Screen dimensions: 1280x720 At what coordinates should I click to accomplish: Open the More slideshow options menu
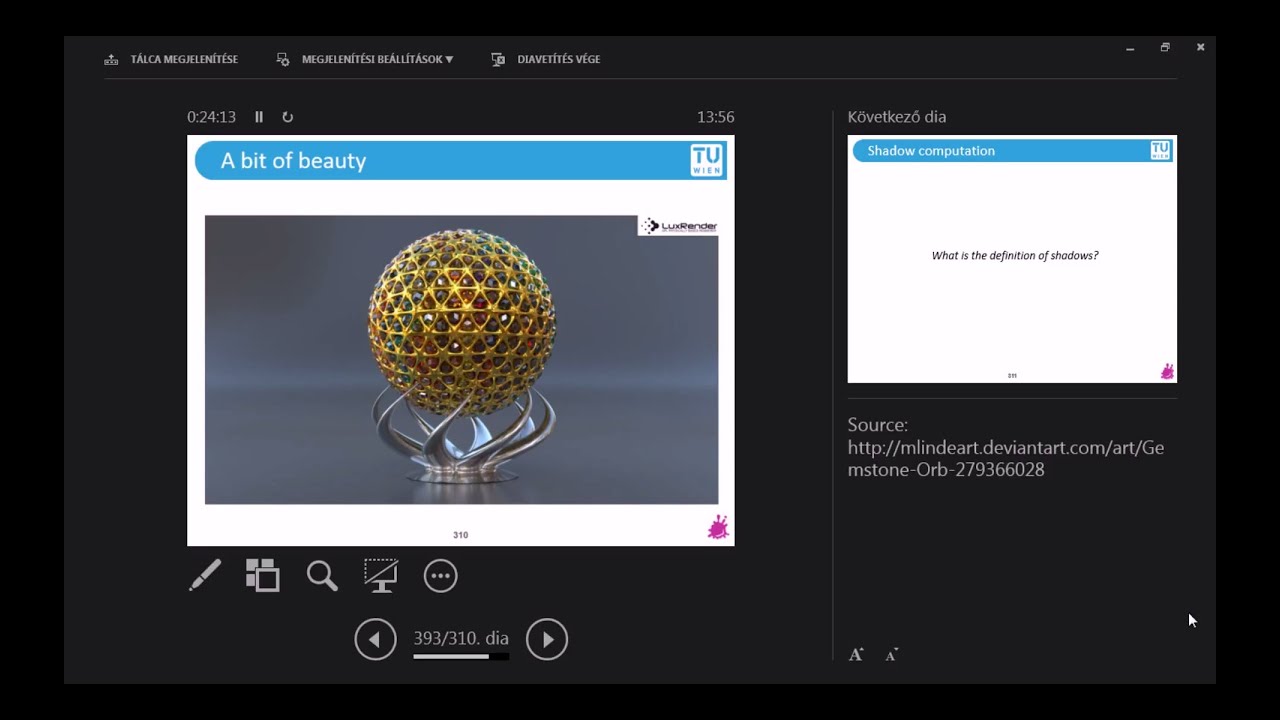click(x=440, y=575)
